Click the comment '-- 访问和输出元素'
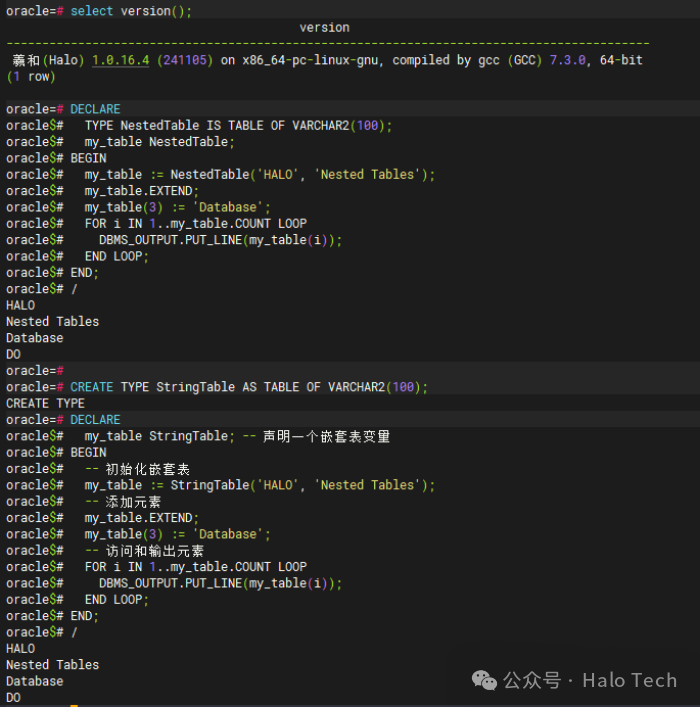Screen dimensions: 700x708 145,551
